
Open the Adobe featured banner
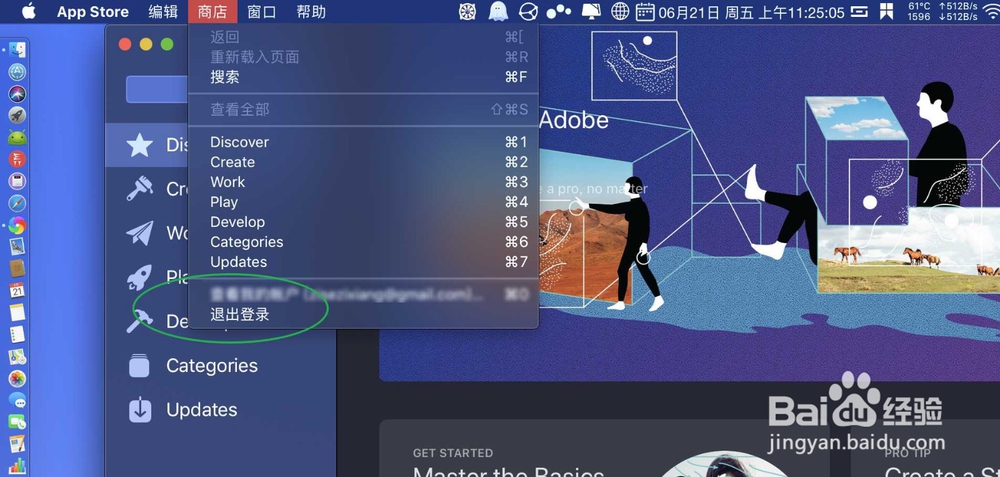coord(689,203)
